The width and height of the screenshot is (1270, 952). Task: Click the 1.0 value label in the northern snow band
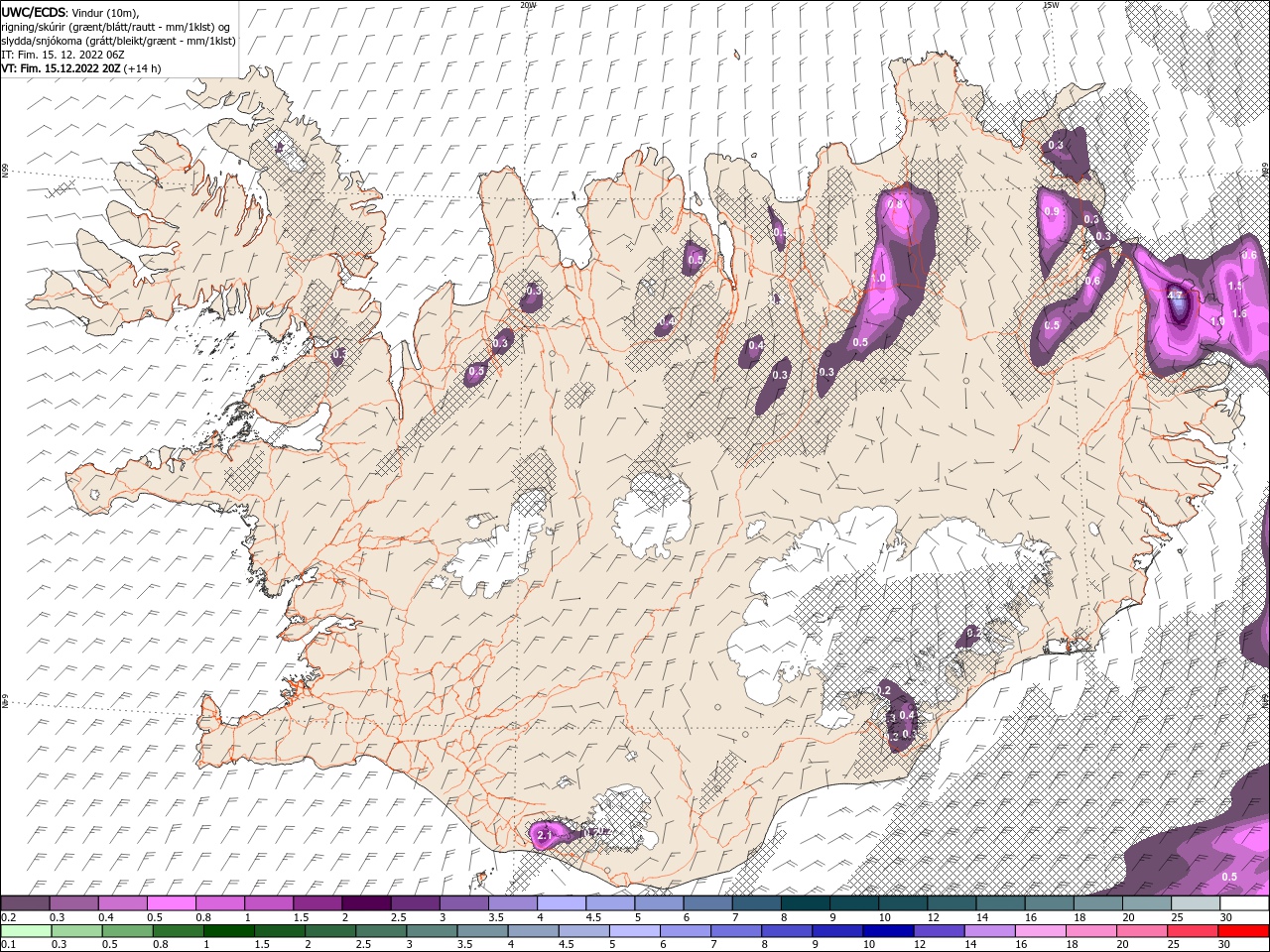pos(878,279)
